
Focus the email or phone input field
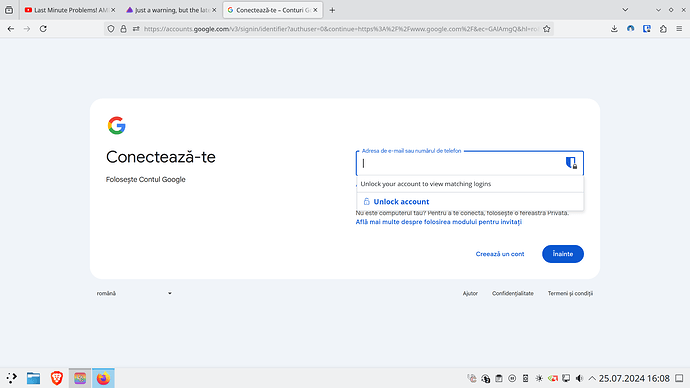pos(460,163)
